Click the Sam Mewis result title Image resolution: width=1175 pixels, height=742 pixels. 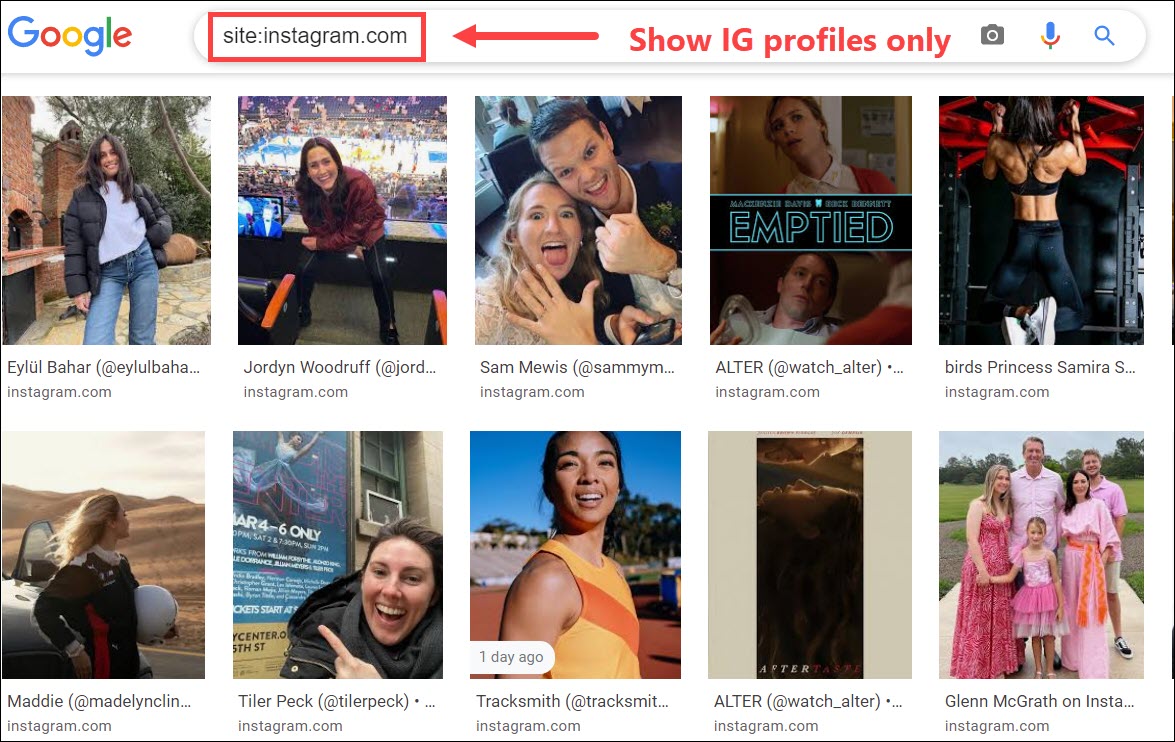click(x=577, y=367)
